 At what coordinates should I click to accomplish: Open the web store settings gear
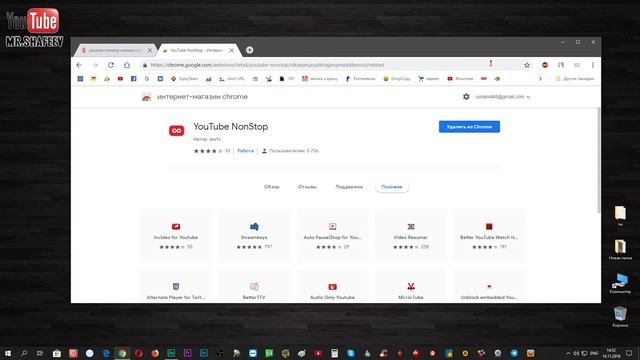pyautogui.click(x=466, y=97)
